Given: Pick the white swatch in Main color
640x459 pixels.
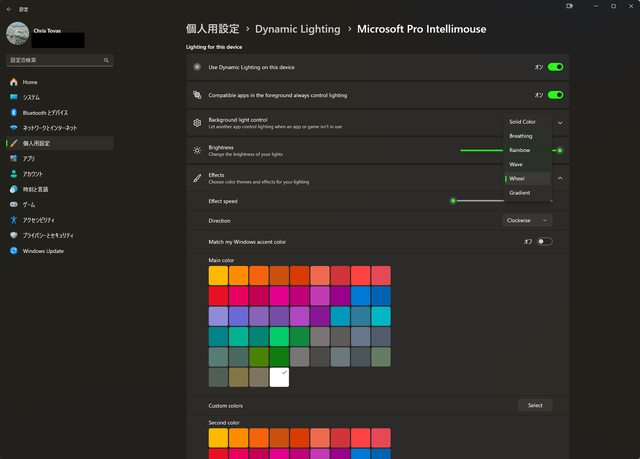Looking at the screenshot, I should (279, 378).
